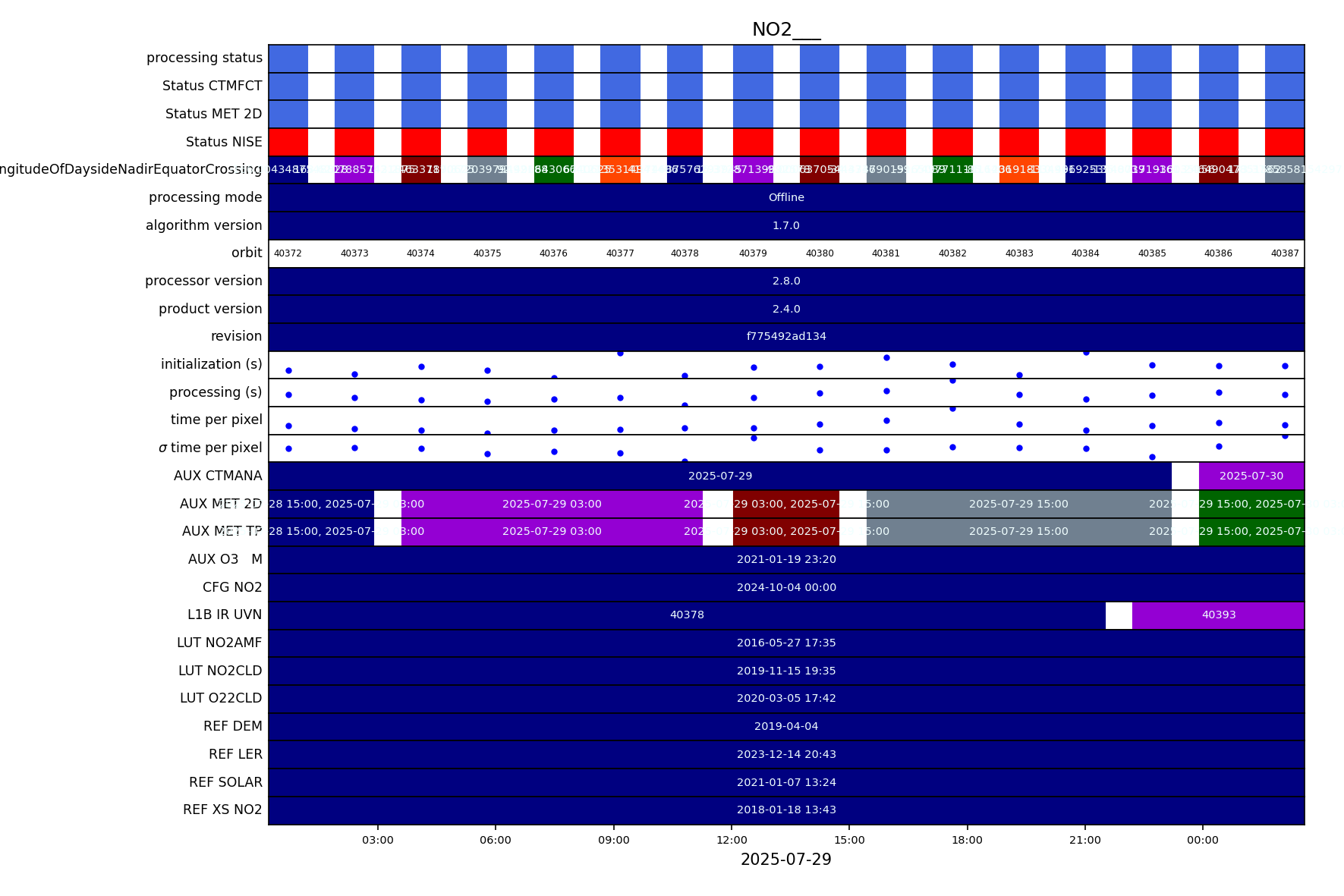Click the f775492ad134 revision value

point(785,337)
